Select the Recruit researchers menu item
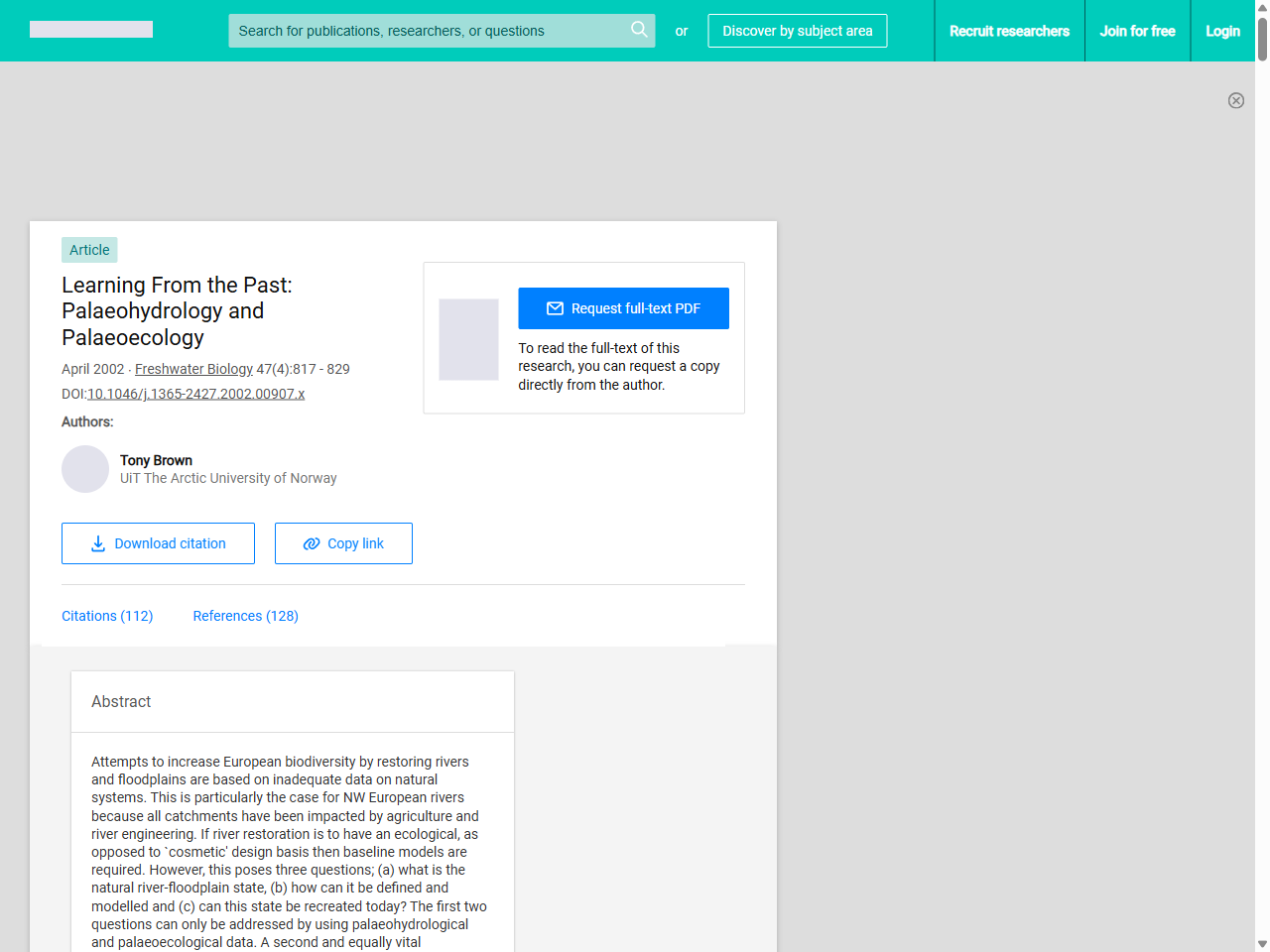This screenshot has width=1270, height=952. pos(1009,31)
